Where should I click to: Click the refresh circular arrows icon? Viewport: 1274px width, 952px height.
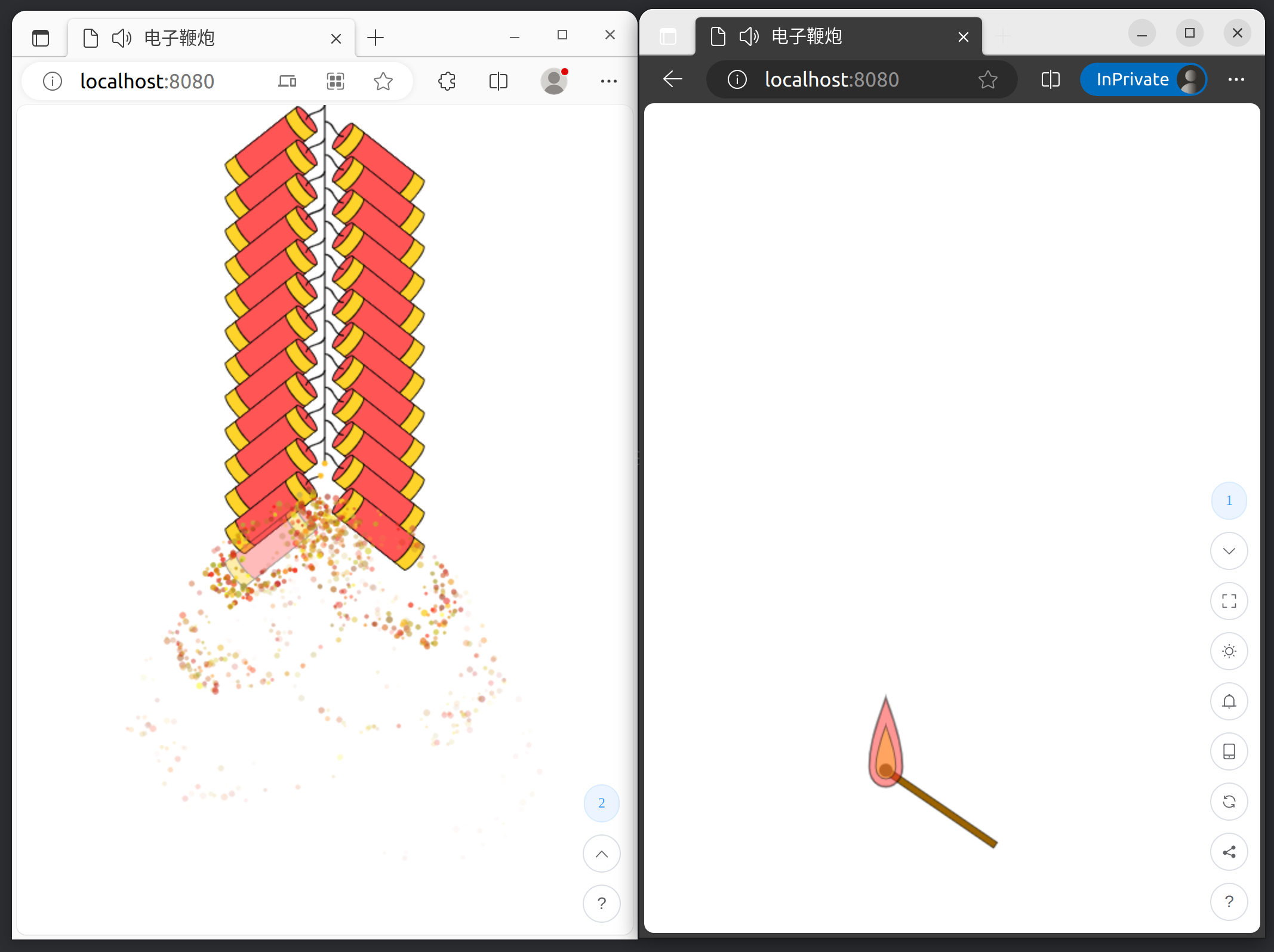(1229, 802)
